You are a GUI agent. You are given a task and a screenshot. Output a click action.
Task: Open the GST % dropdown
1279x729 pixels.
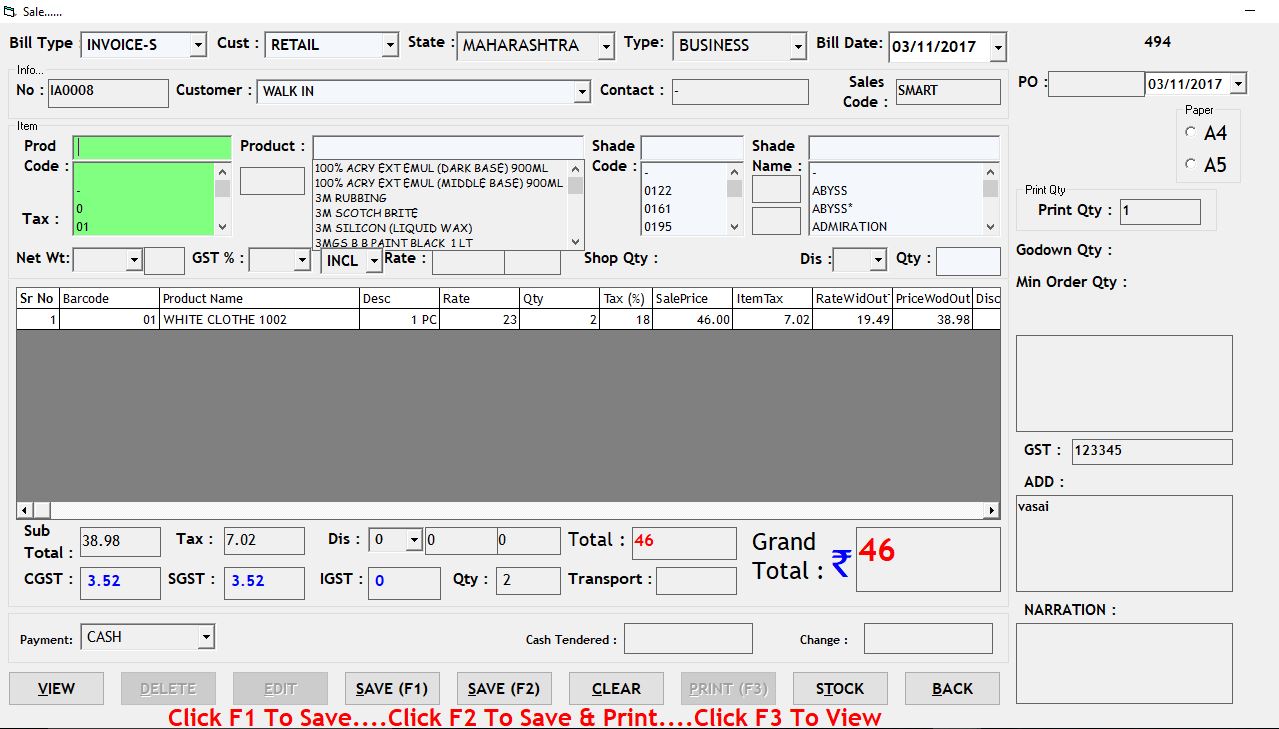[x=302, y=260]
